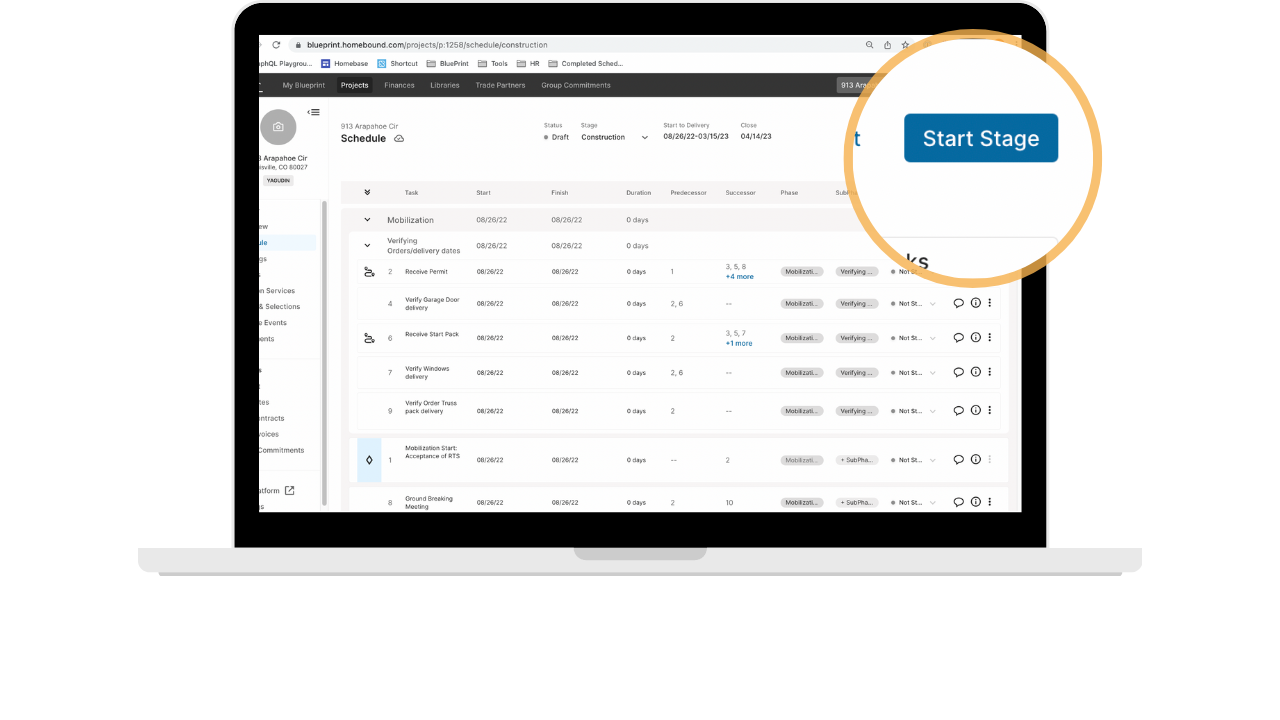Screen dimensions: 1280x720
Task: Open comments for Verify Garage Door delivery
Action: click(958, 303)
